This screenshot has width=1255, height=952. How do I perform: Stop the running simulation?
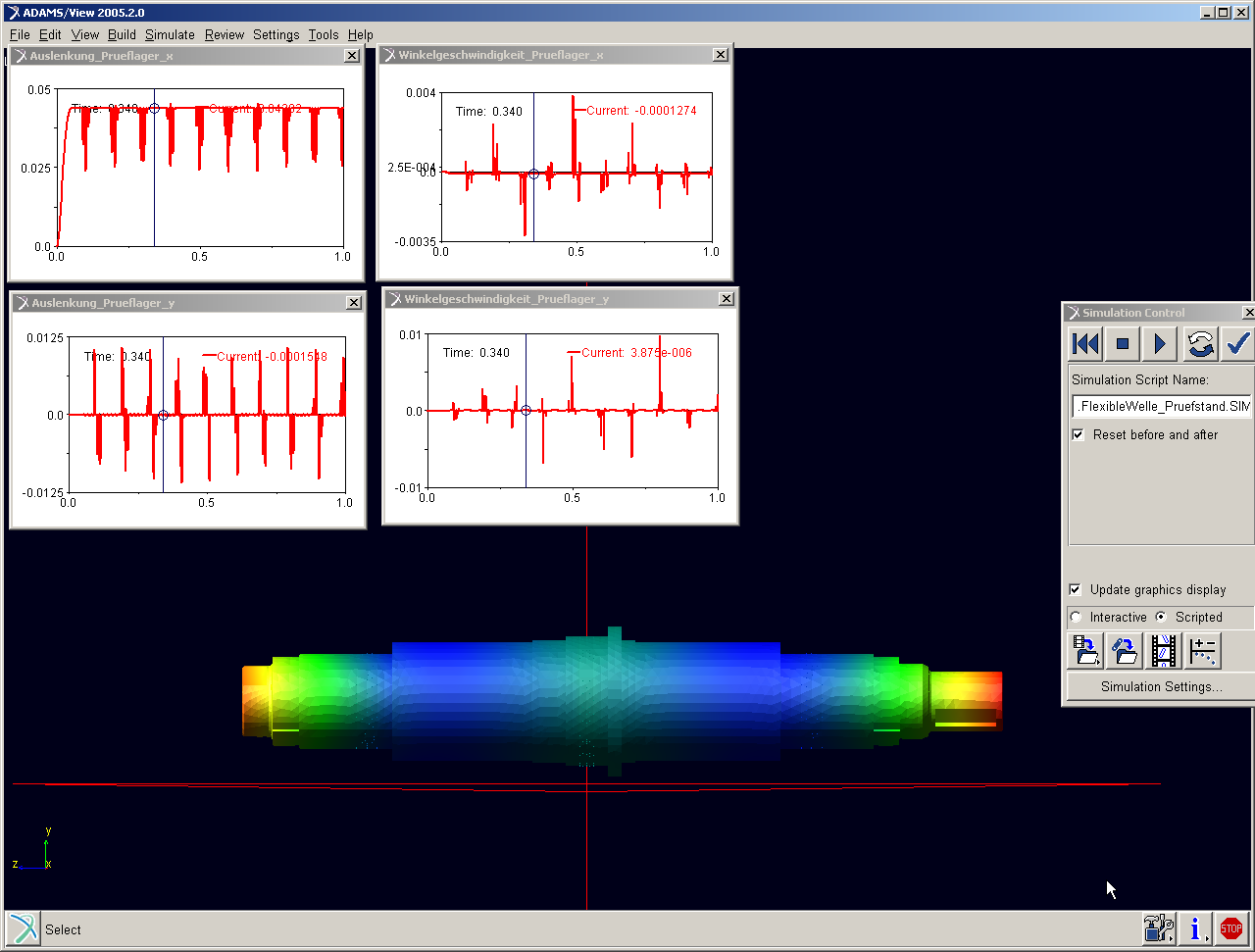[1123, 344]
